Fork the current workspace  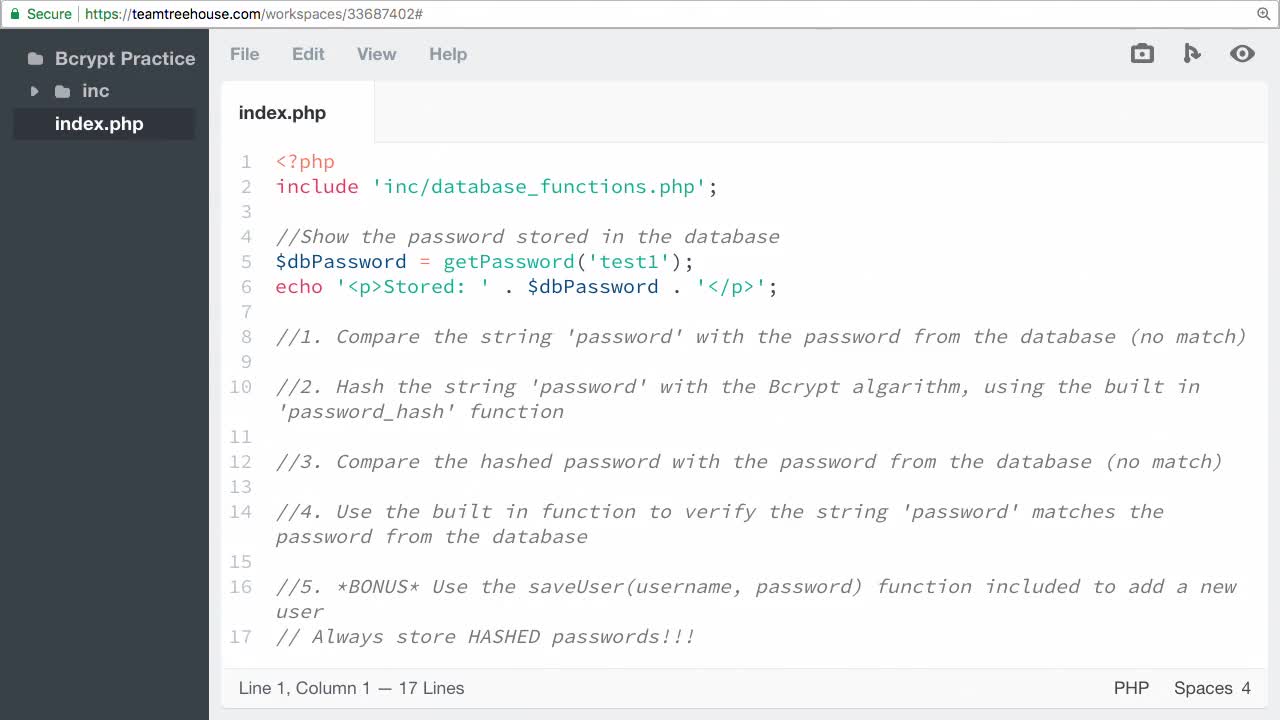point(1192,53)
